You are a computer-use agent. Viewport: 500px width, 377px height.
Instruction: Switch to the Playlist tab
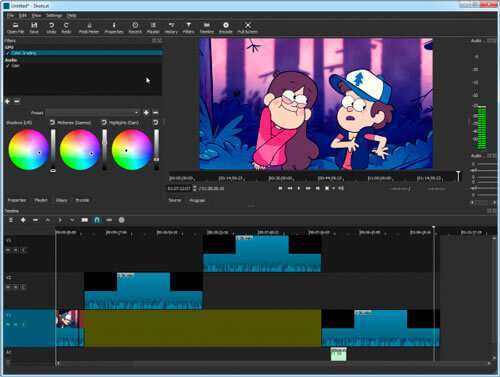tap(41, 200)
